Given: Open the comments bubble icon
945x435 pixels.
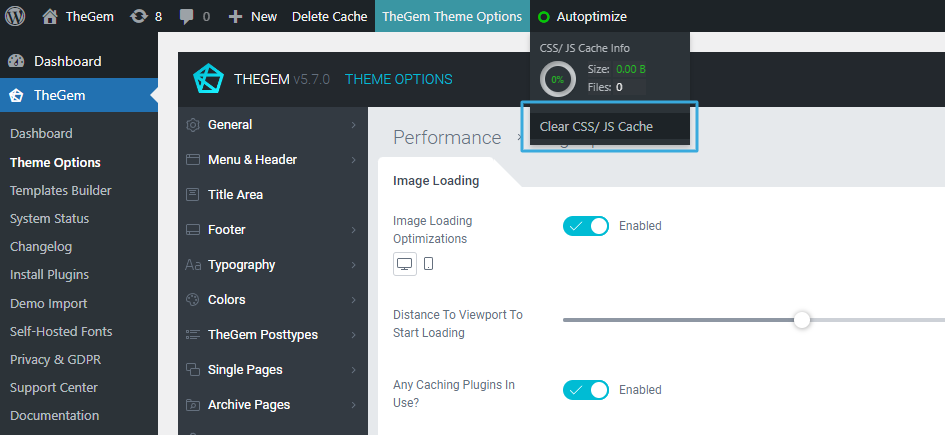Looking at the screenshot, I should click(x=186, y=16).
